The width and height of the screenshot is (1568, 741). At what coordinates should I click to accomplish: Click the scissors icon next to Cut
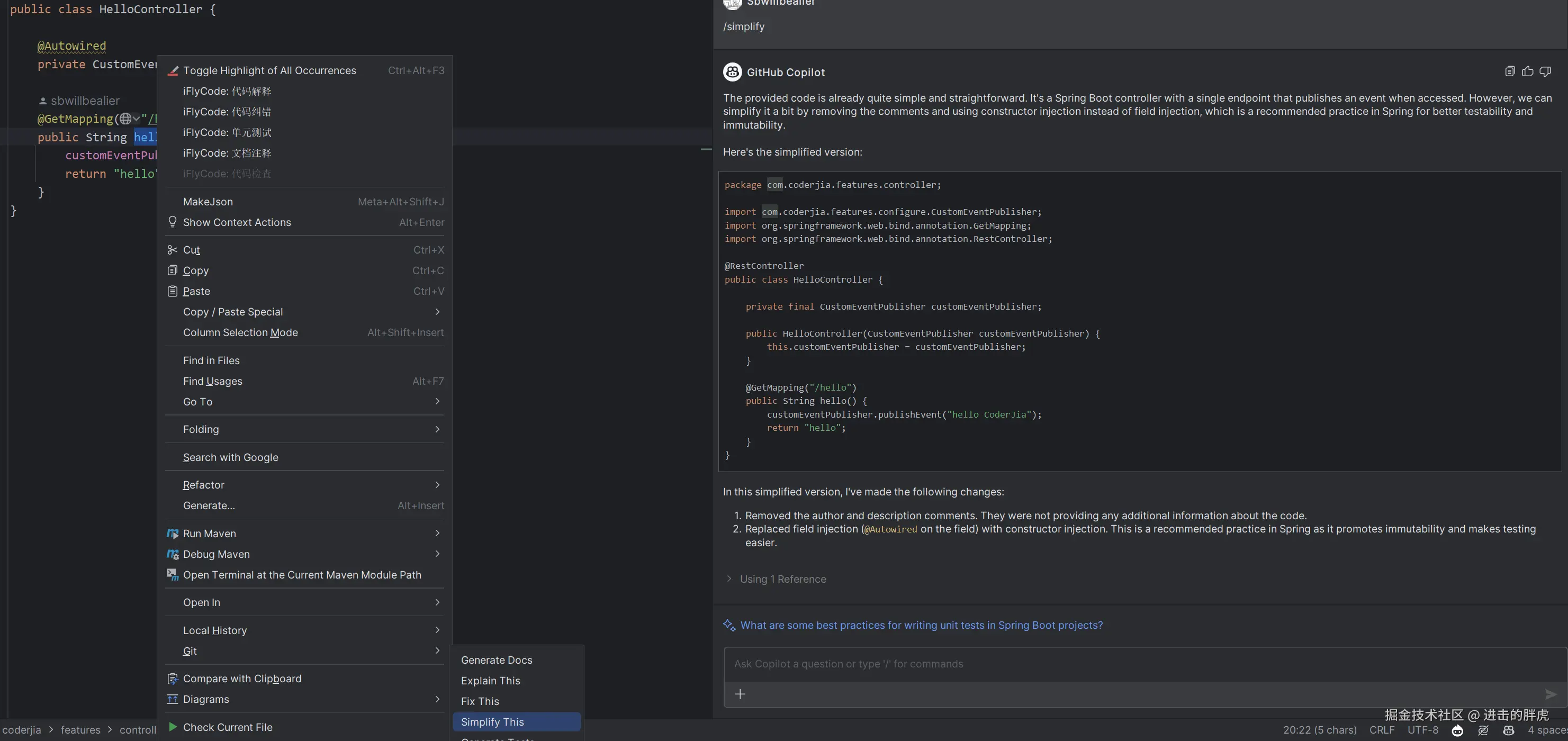point(172,250)
